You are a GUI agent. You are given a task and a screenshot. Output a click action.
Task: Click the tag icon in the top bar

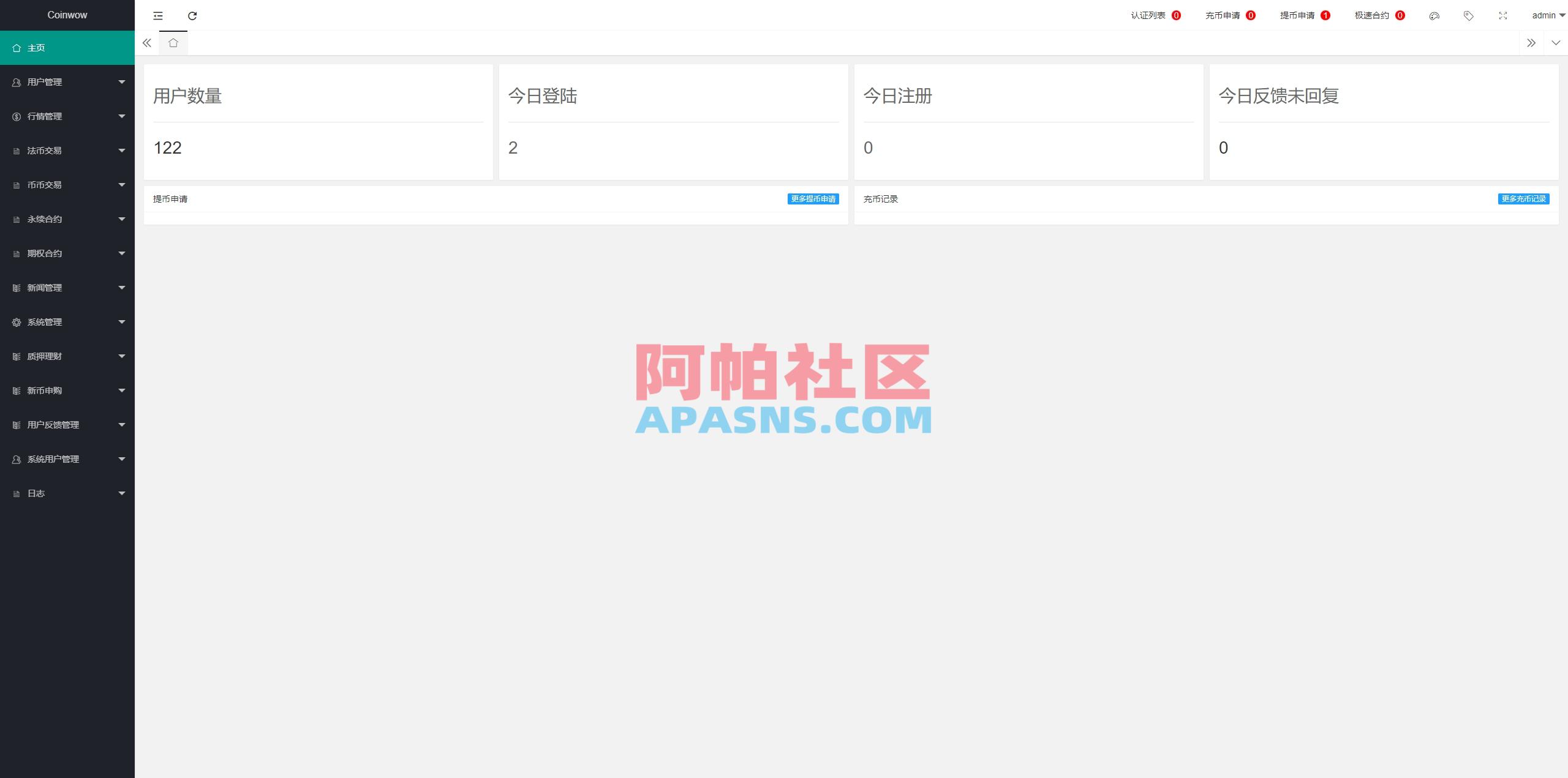(x=1468, y=15)
